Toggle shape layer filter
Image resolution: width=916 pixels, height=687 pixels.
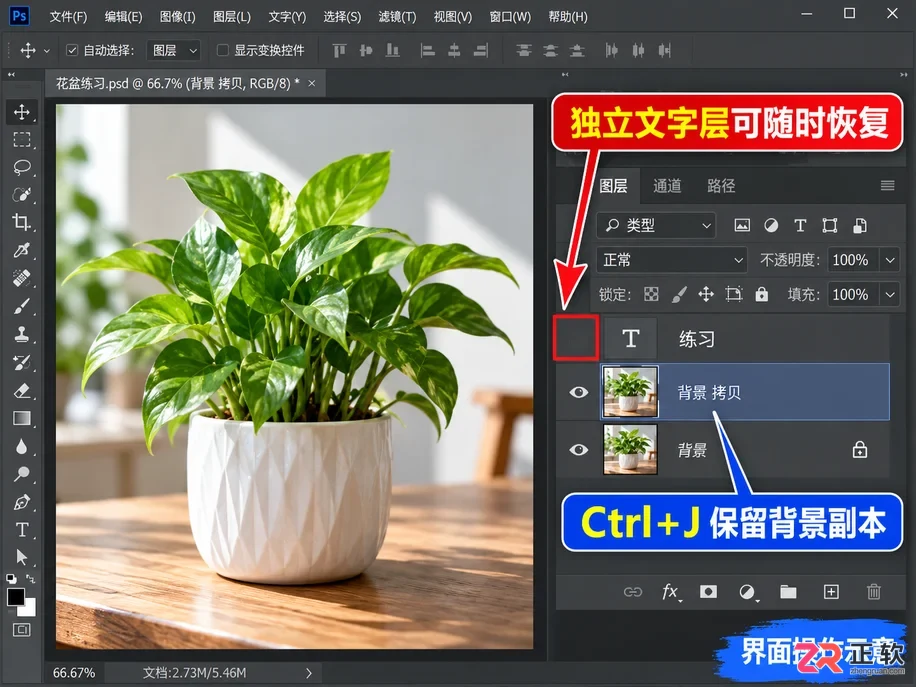tap(830, 225)
